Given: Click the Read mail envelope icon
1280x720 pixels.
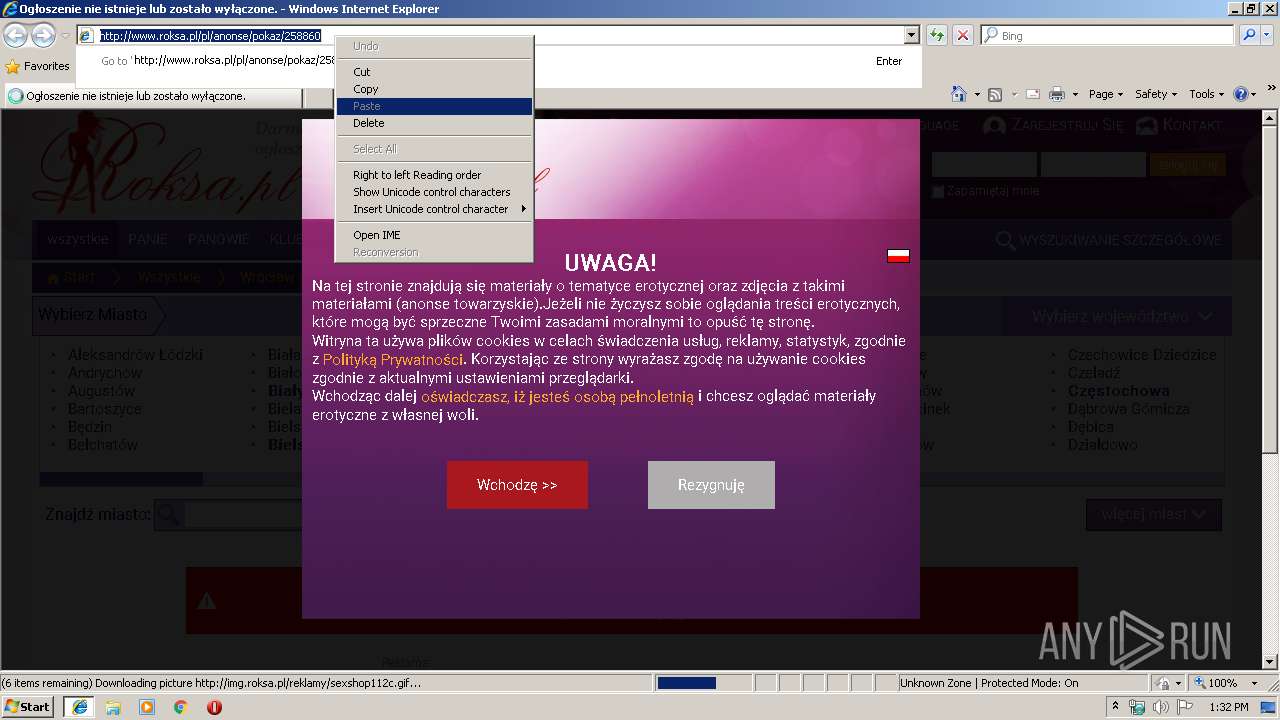Looking at the screenshot, I should (1031, 94).
